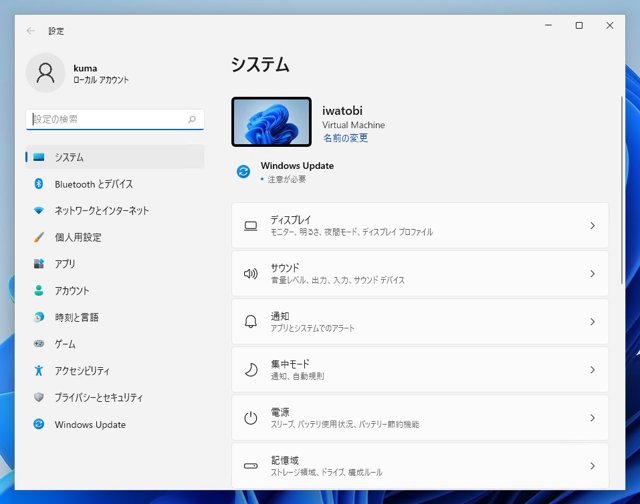
Task: Open 集中モード via its chevron
Action: (x=592, y=370)
